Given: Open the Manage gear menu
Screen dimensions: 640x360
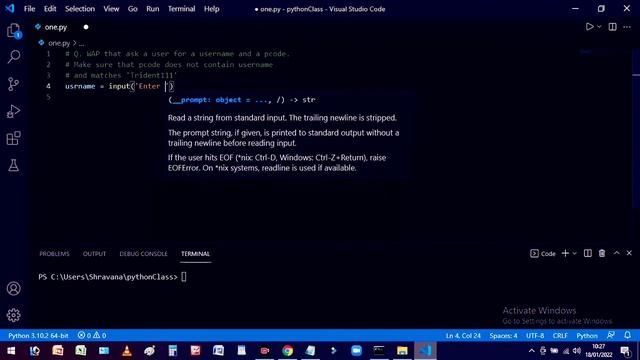Looking at the screenshot, I should [13, 315].
